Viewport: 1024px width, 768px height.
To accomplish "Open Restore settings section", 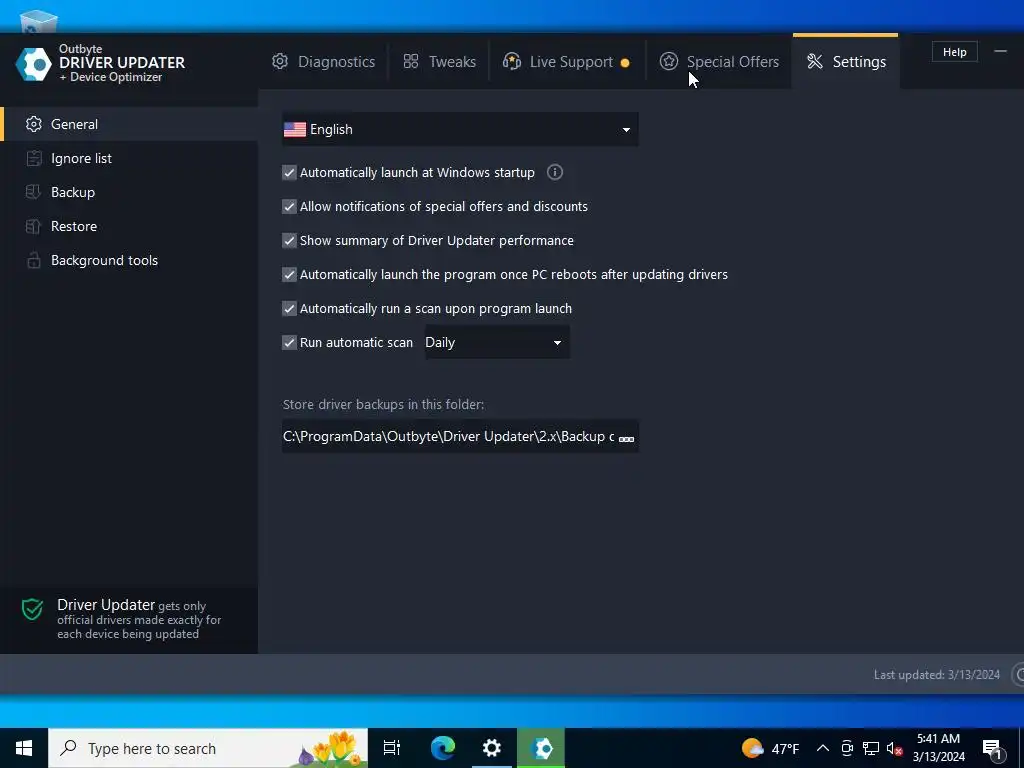I will pyautogui.click(x=129, y=226).
